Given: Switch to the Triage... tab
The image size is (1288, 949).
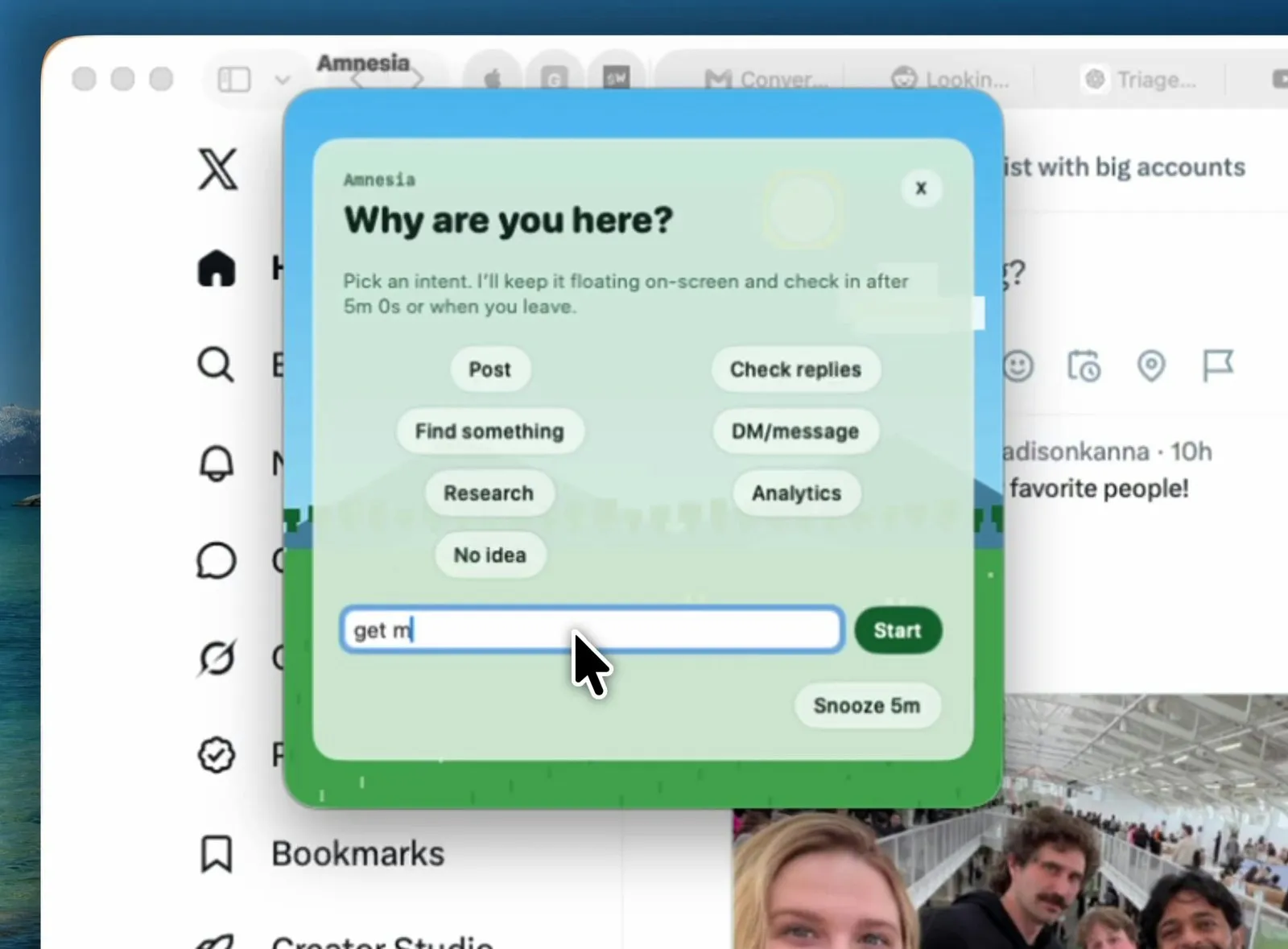Looking at the screenshot, I should [x=1140, y=79].
